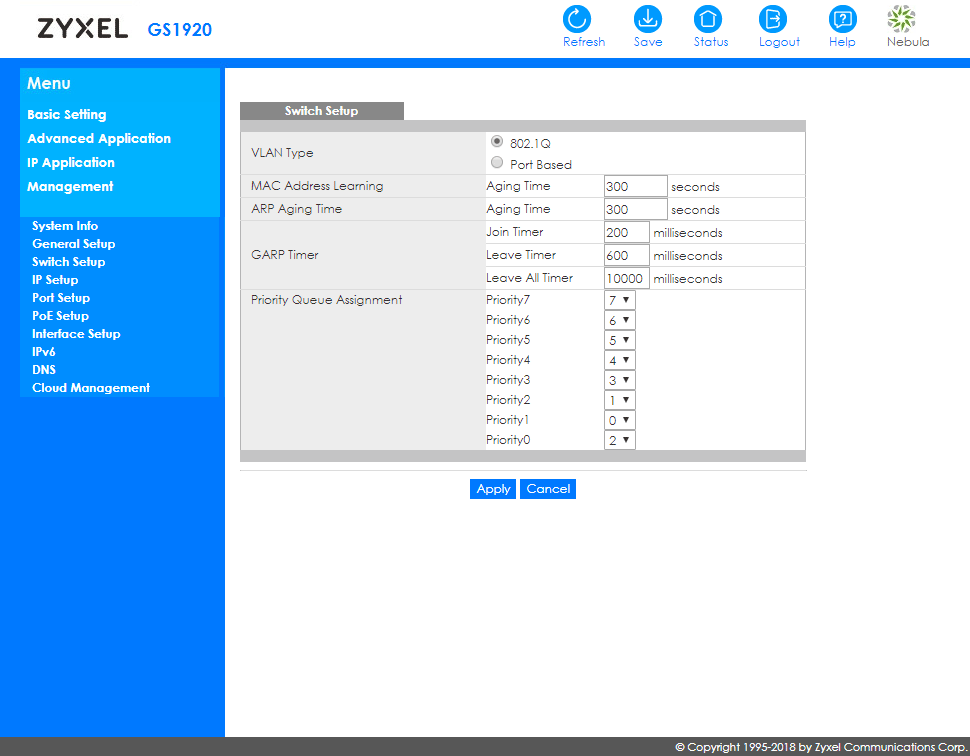Image resolution: width=970 pixels, height=756 pixels.
Task: Click the GARP Leave All Timer field
Action: coord(626,278)
